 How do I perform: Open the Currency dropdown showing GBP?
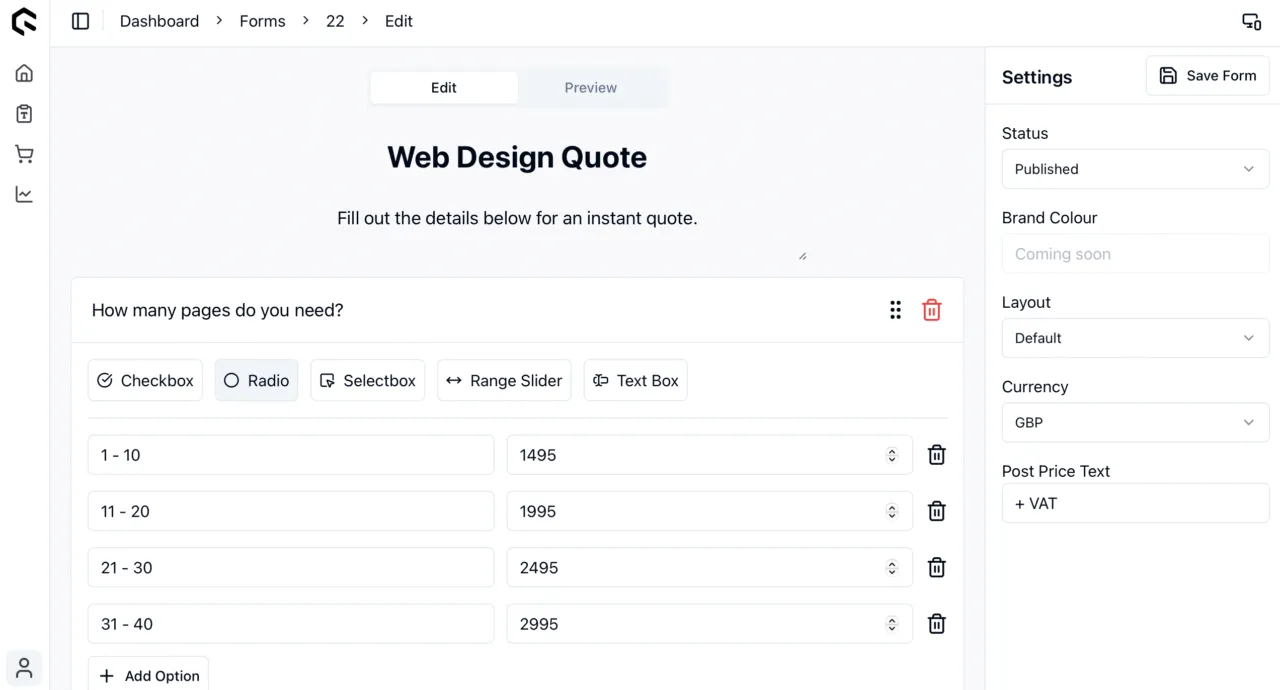[x=1135, y=422]
